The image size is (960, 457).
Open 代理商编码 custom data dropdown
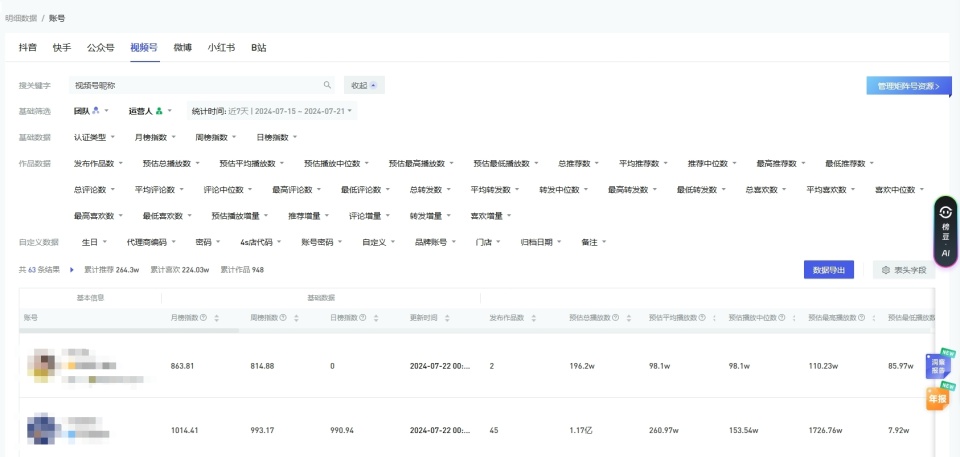click(151, 242)
